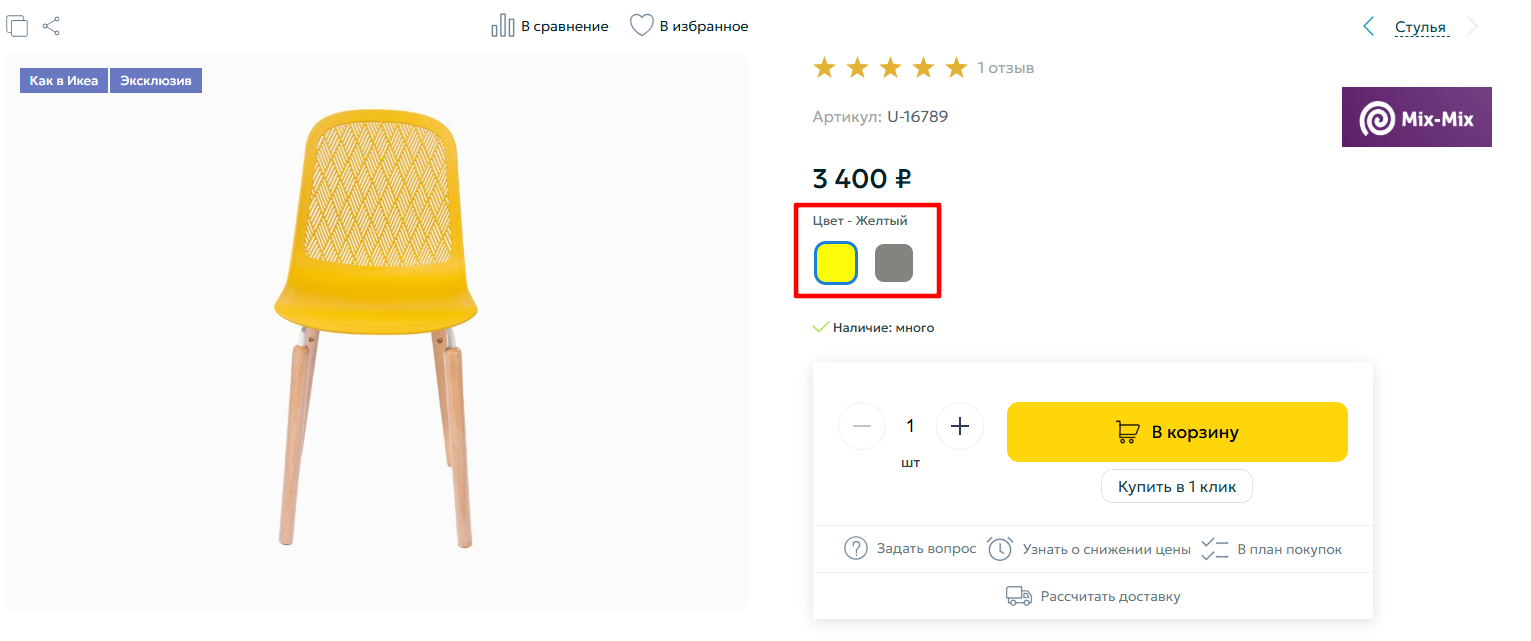This screenshot has width=1531, height=641.
Task: Decrease quantity with minus button
Action: [x=862, y=427]
